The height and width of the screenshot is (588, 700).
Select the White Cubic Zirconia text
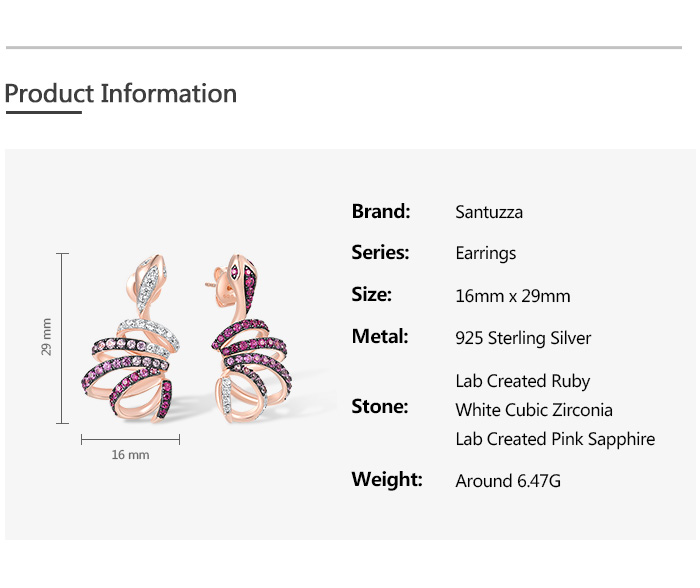tap(534, 410)
